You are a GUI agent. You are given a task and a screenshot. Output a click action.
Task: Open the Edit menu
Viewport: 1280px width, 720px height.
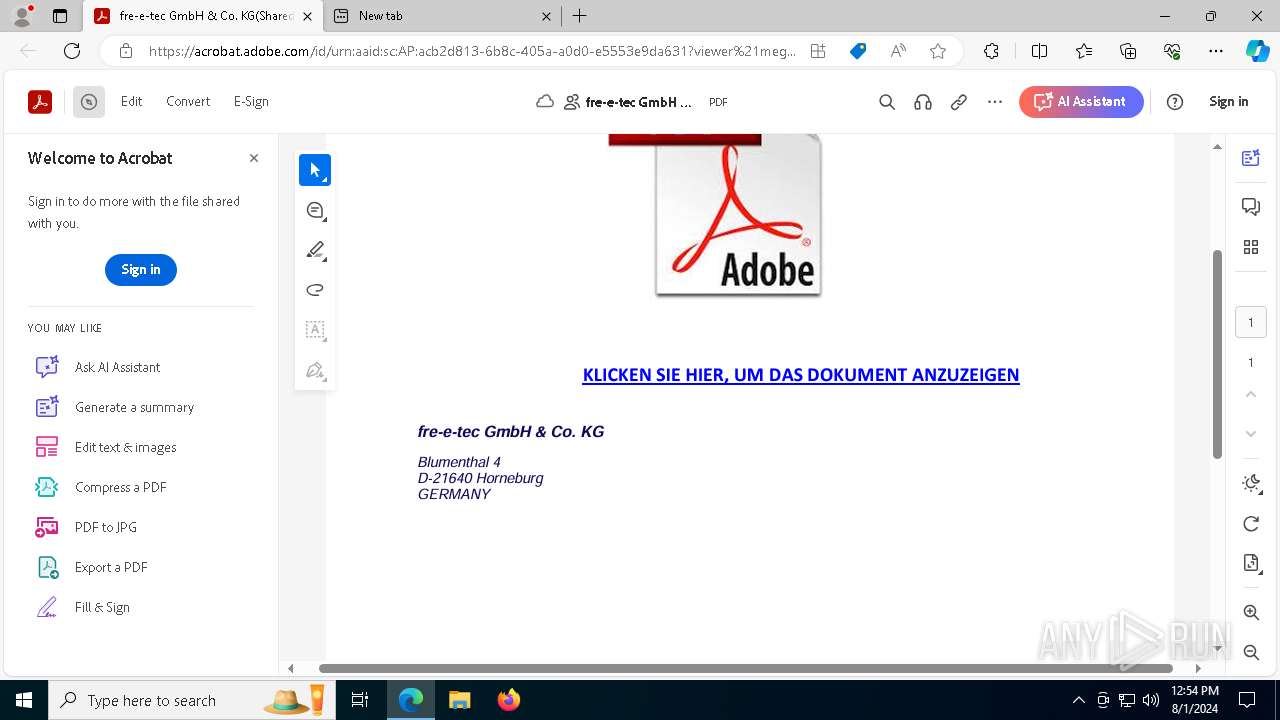pyautogui.click(x=132, y=101)
